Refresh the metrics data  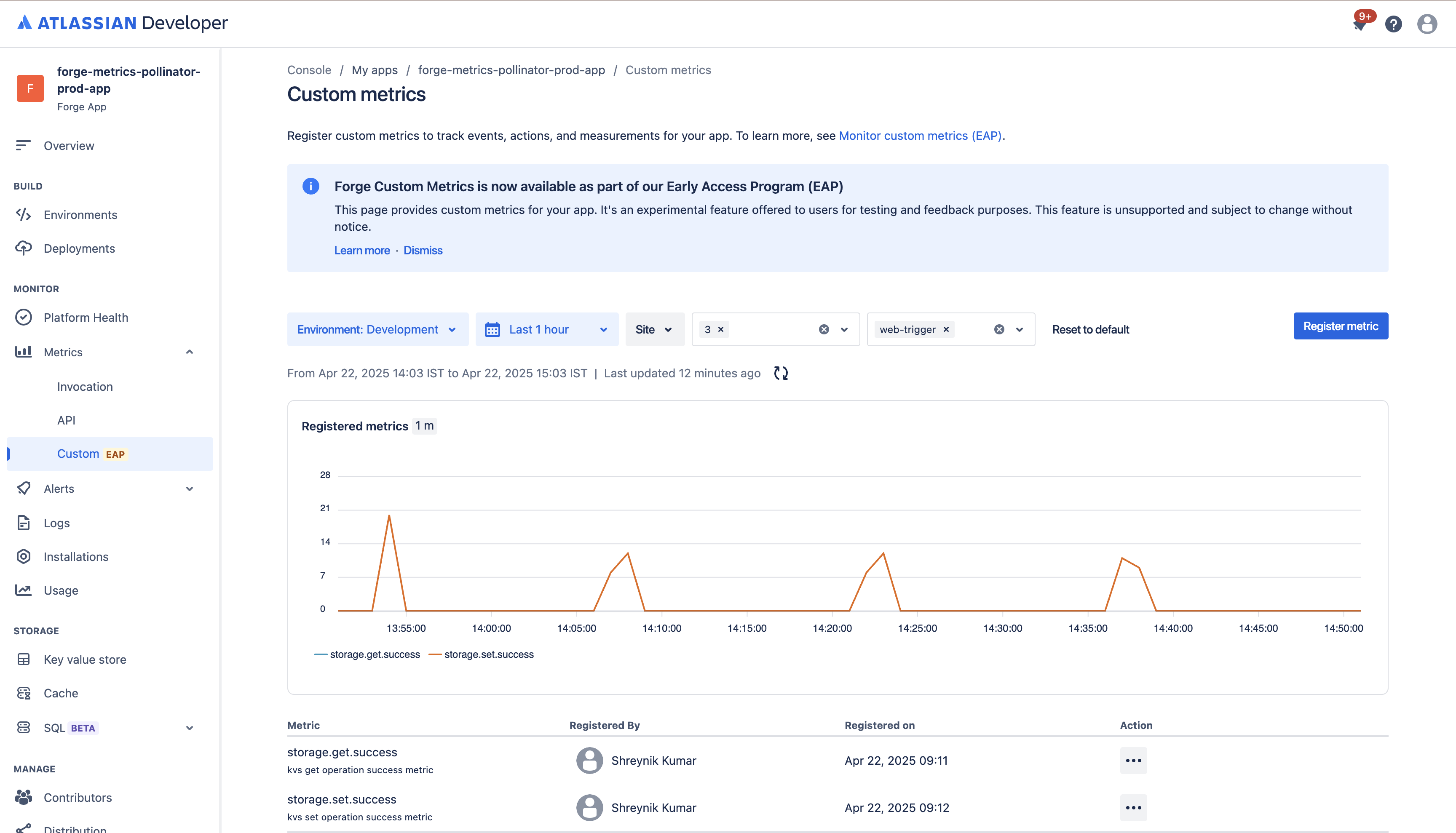tap(781, 373)
